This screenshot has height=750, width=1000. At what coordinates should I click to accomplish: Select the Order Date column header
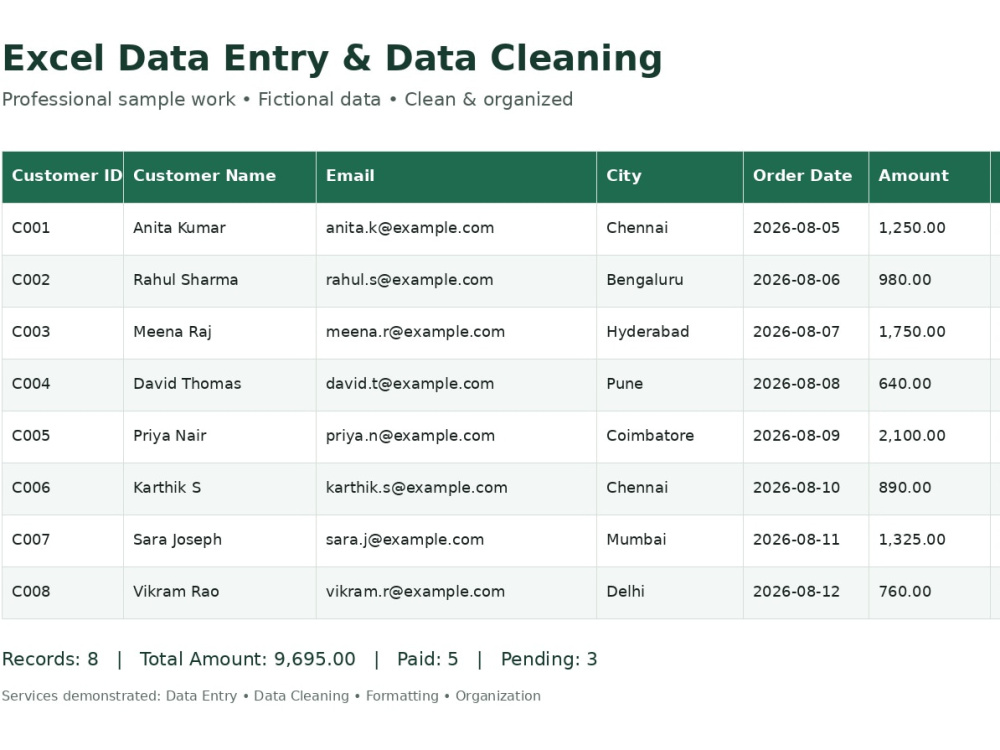805,177
